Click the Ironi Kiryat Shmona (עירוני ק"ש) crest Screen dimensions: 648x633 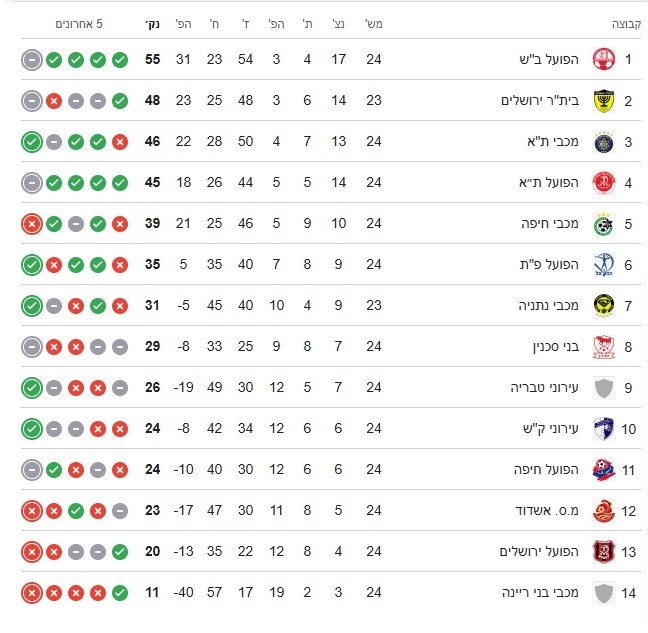(602, 429)
